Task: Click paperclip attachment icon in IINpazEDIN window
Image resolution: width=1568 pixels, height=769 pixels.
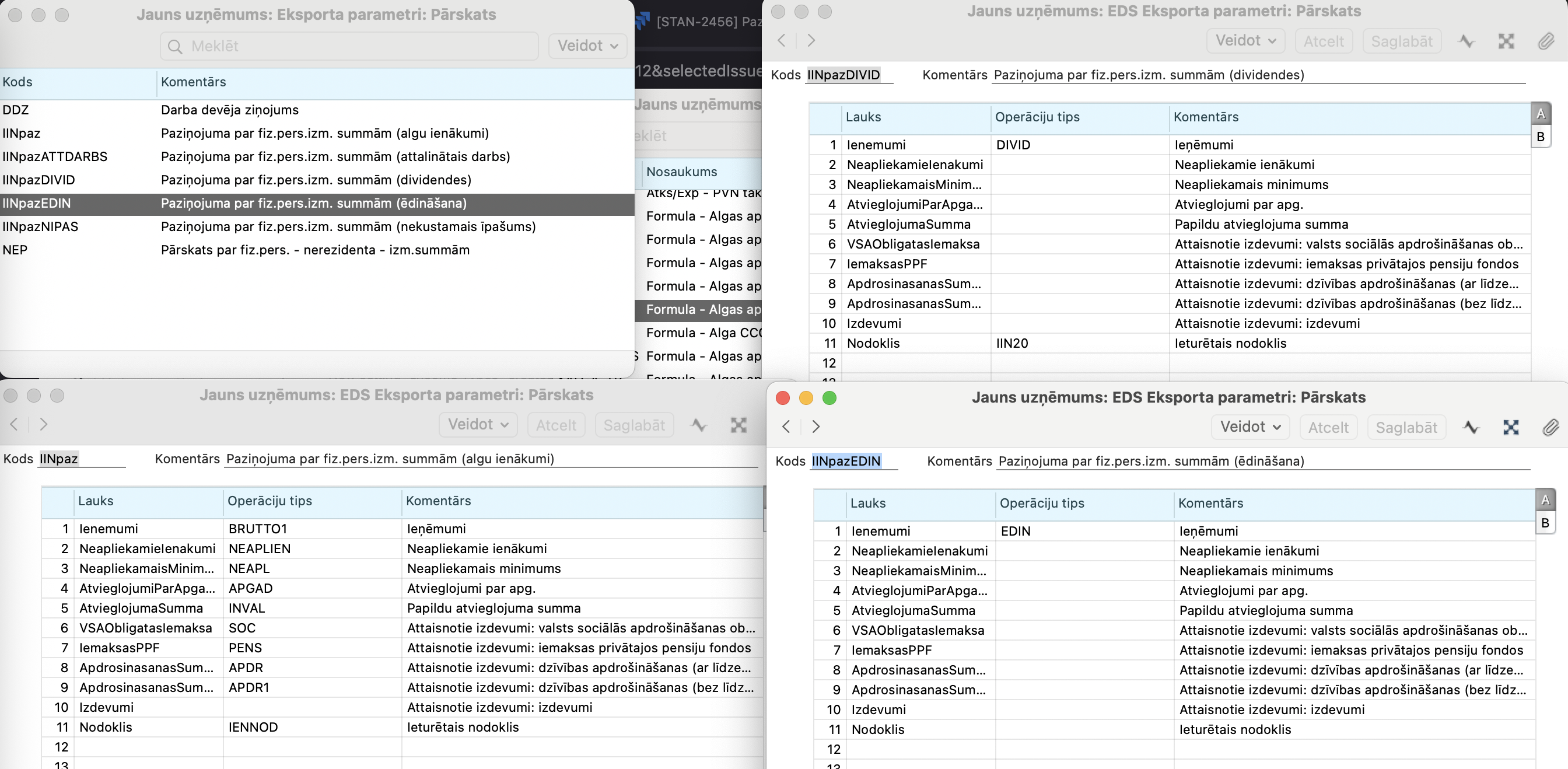Action: coord(1550,428)
